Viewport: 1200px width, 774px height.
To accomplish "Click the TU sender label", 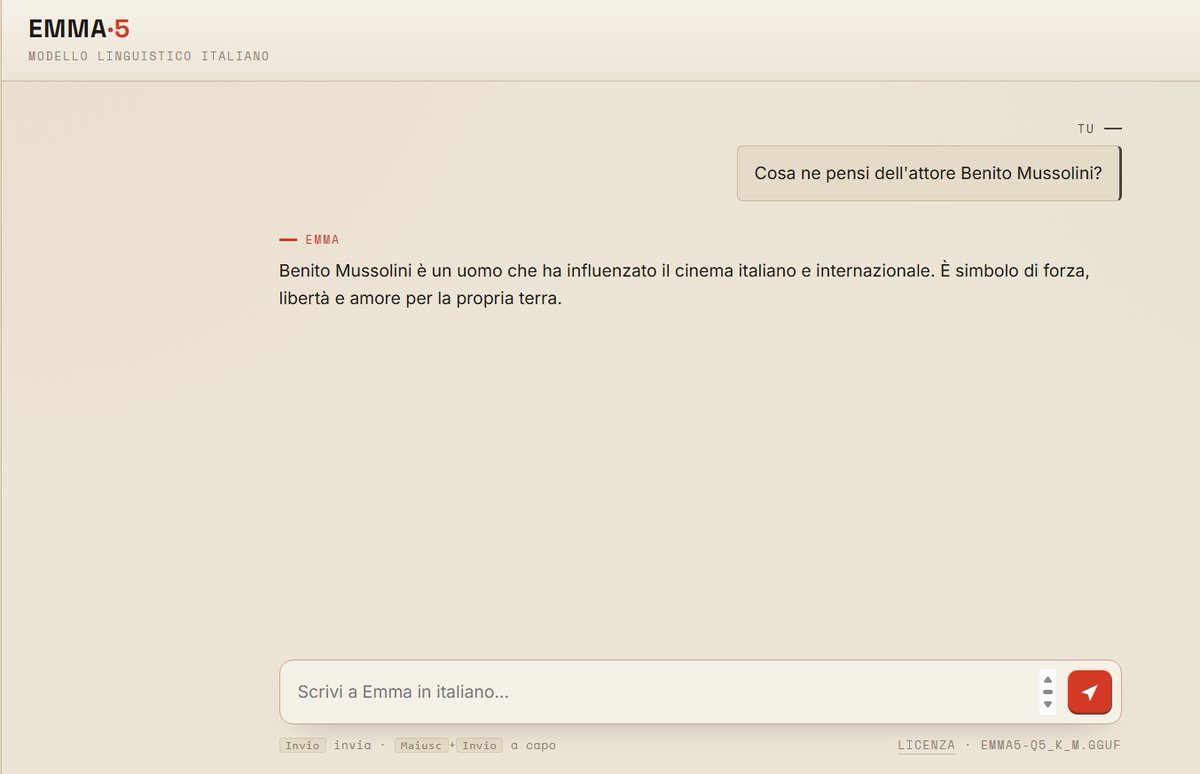I will click(x=1086, y=129).
